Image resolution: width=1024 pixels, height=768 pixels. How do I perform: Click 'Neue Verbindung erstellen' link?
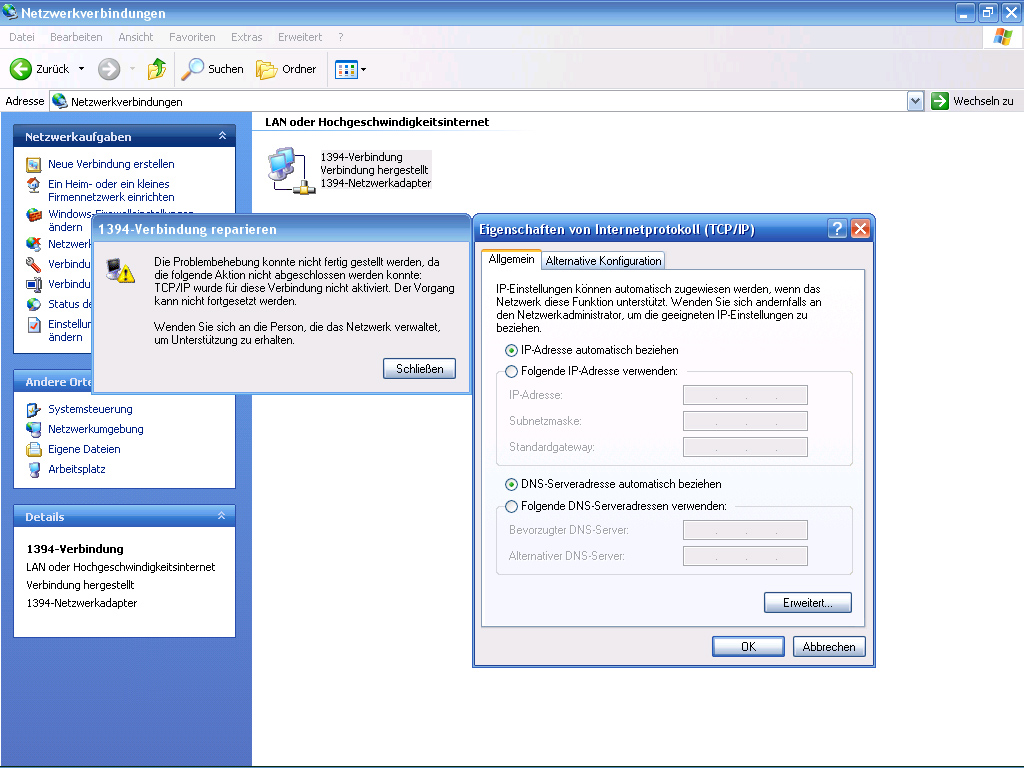click(111, 164)
